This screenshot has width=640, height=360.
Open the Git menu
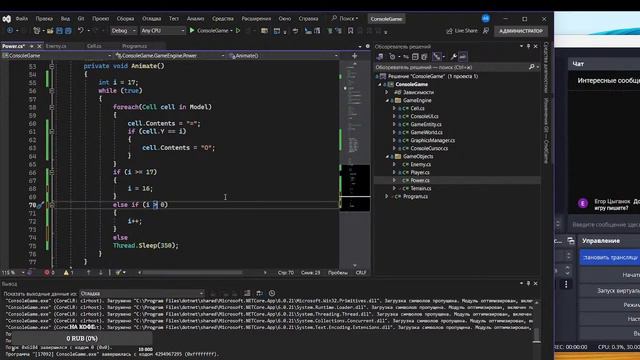[81, 19]
